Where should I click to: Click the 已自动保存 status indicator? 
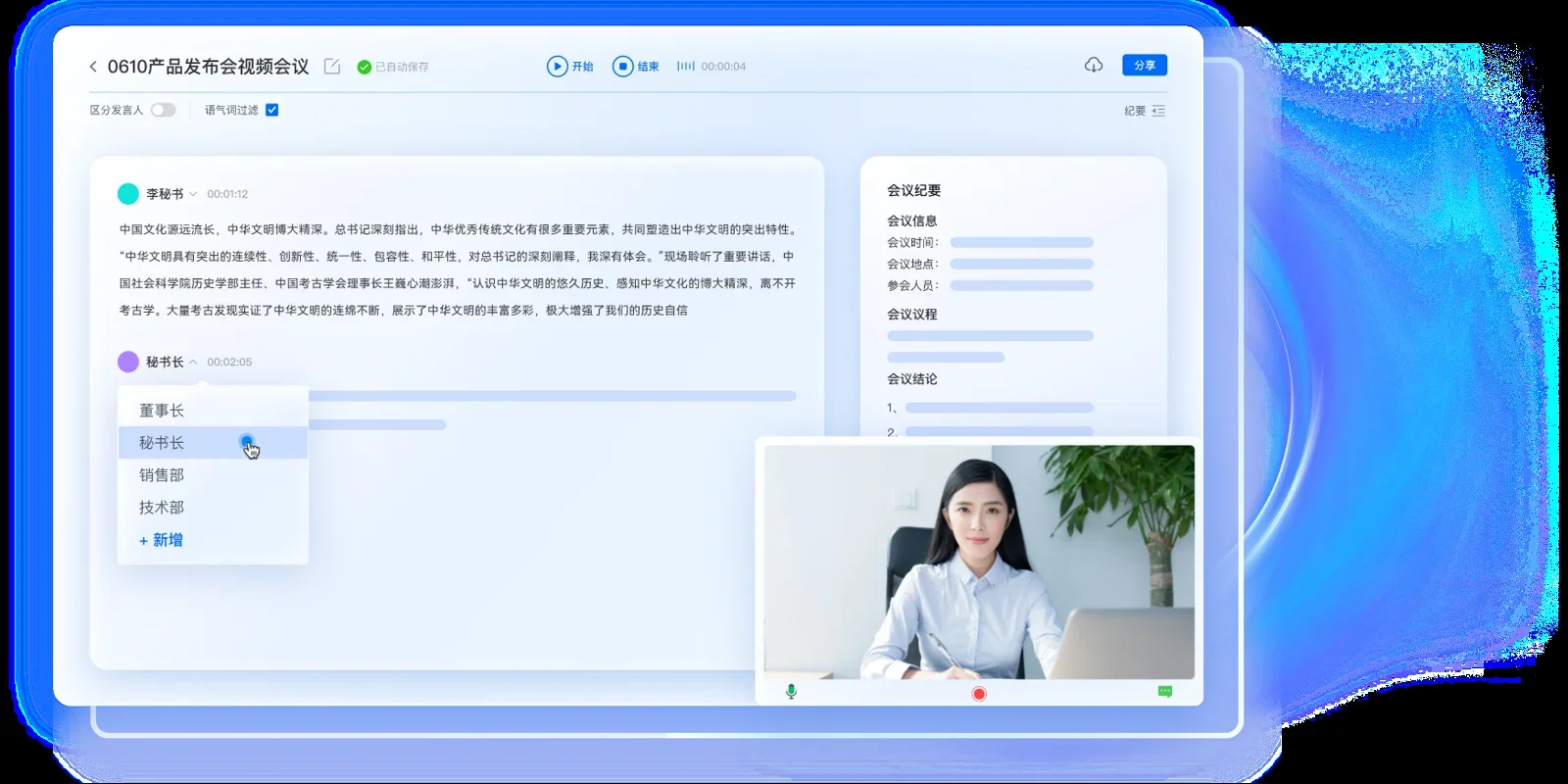pyautogui.click(x=393, y=67)
